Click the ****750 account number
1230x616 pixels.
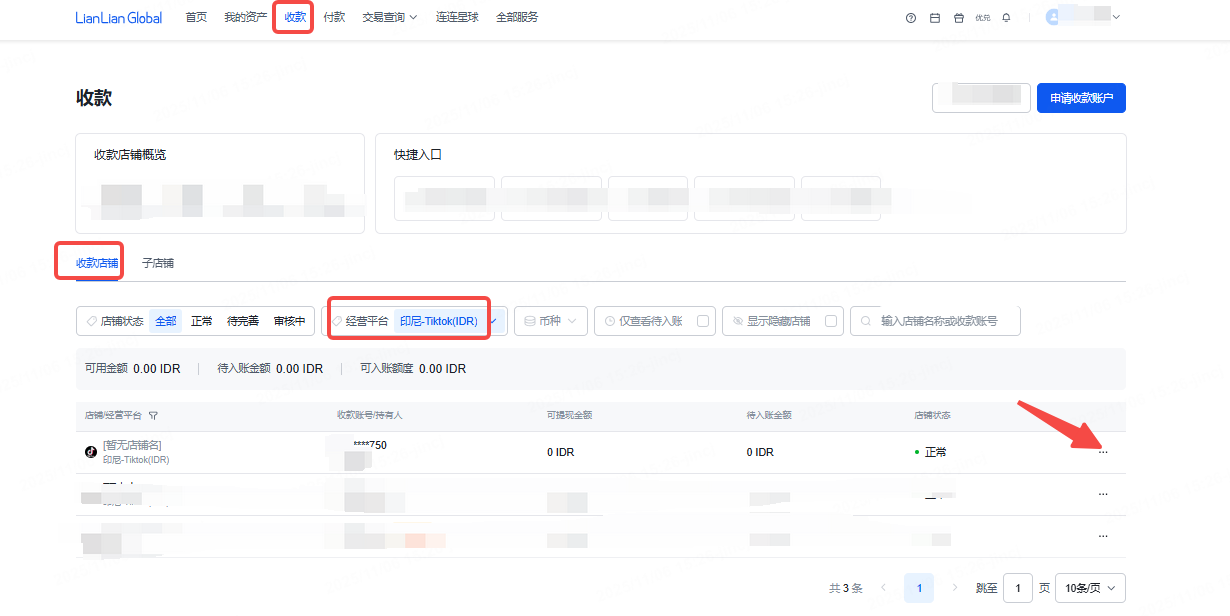(x=370, y=445)
